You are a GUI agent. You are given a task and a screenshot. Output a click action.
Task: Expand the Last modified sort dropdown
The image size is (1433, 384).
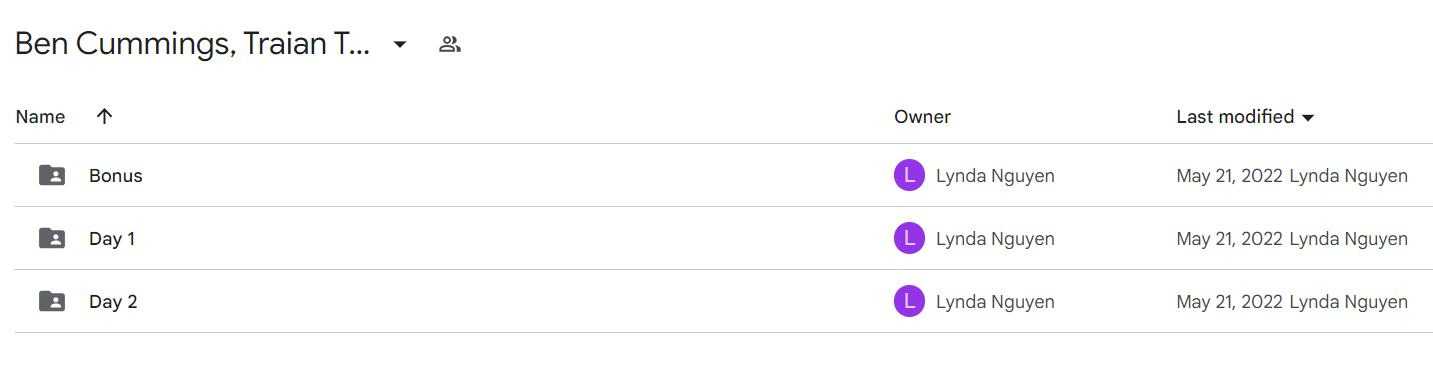(x=1307, y=118)
